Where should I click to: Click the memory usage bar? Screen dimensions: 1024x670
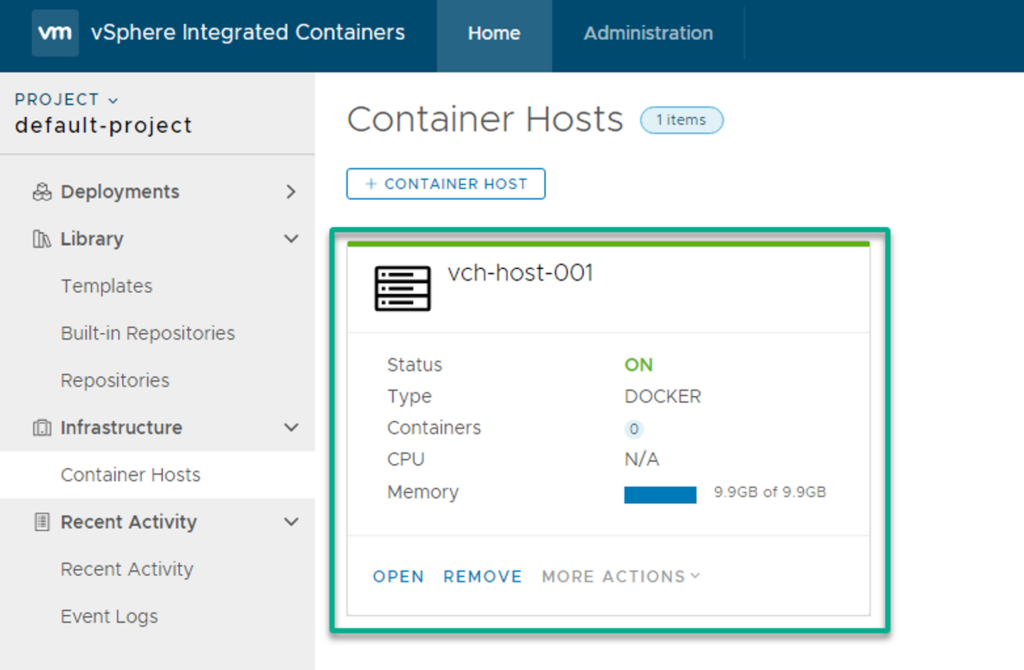click(x=660, y=494)
